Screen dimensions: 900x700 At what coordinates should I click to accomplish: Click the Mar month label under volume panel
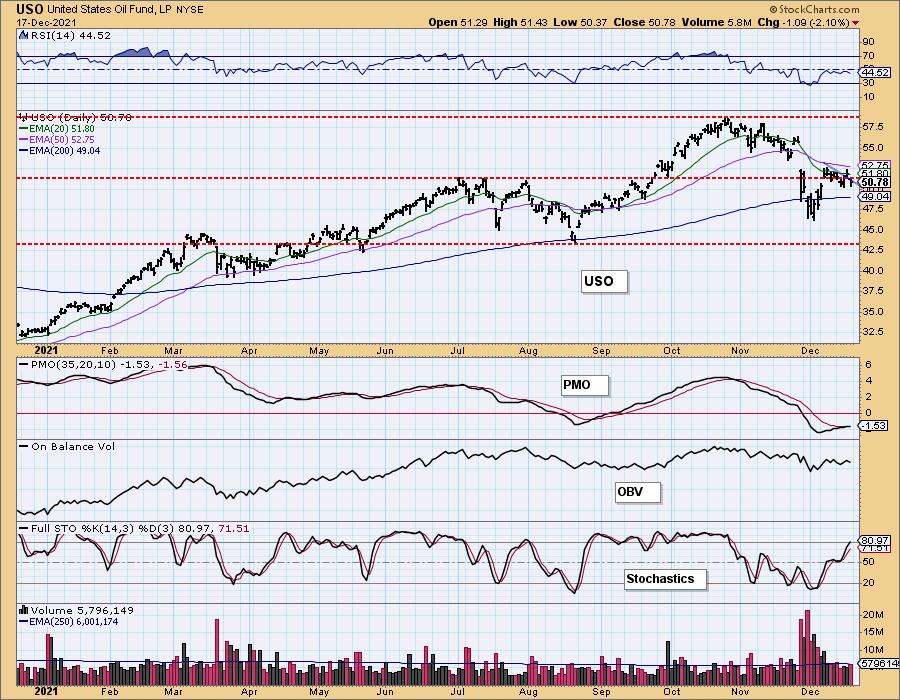(x=173, y=691)
